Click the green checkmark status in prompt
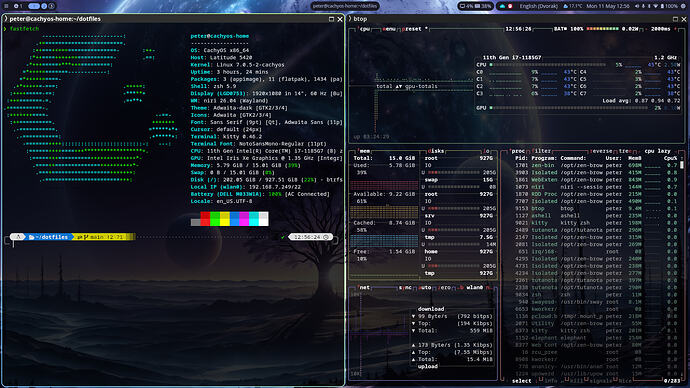 pyautogui.click(x=283, y=237)
